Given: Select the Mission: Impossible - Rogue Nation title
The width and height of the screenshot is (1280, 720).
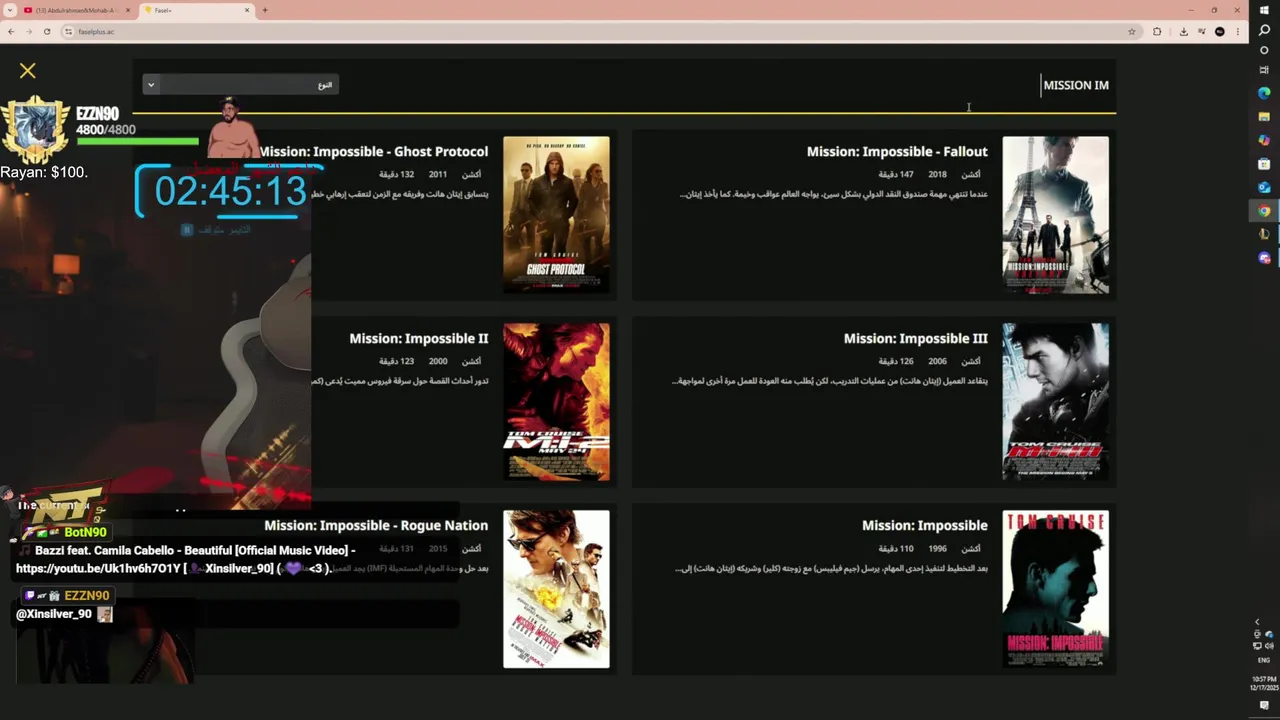Looking at the screenshot, I should [376, 526].
